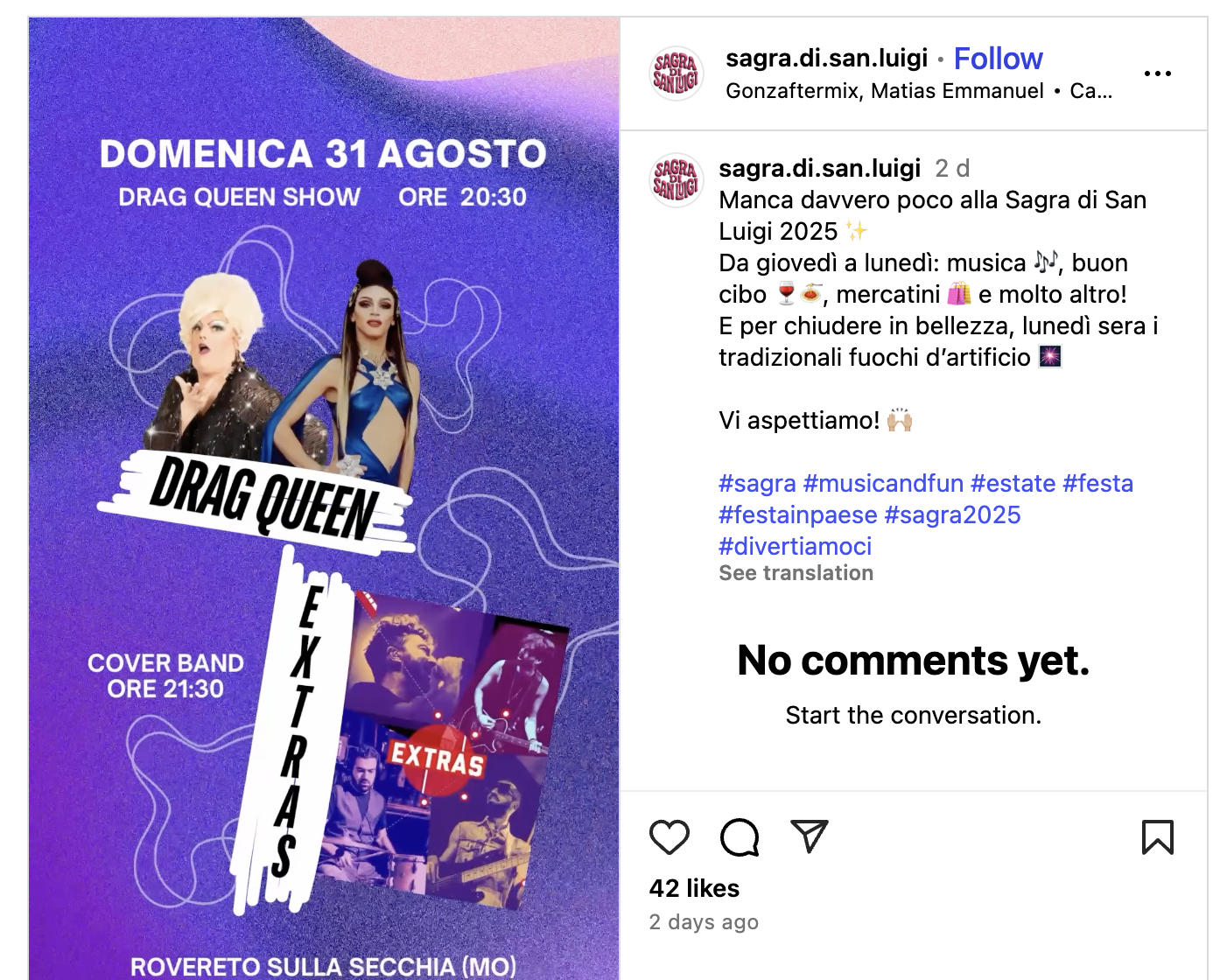This screenshot has width=1227, height=980.
Task: Open the #musicandfun hashtag
Action: [x=883, y=483]
